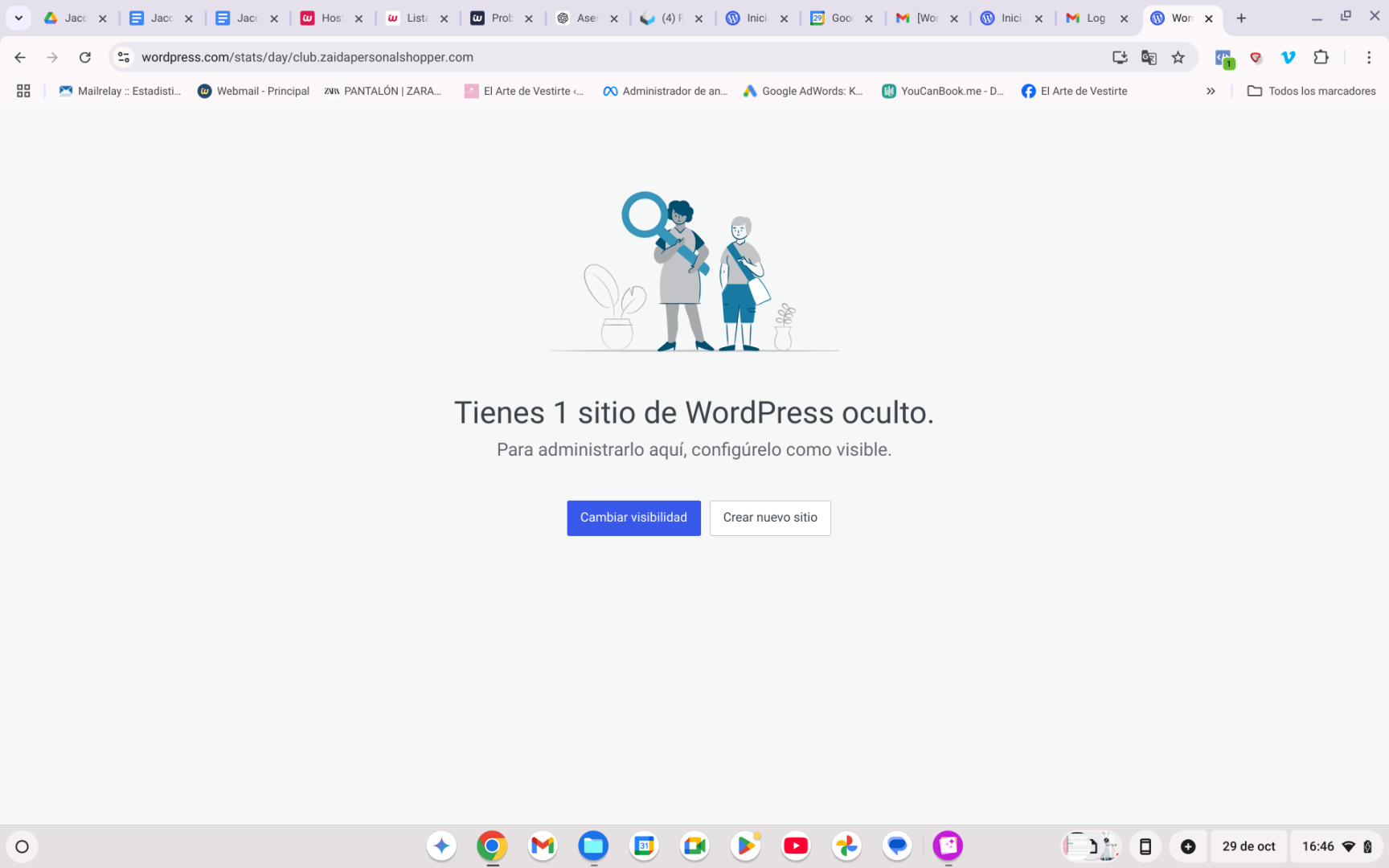
Task: Open El Arte de Vestirte Facebook bookmark
Action: coord(1074,91)
